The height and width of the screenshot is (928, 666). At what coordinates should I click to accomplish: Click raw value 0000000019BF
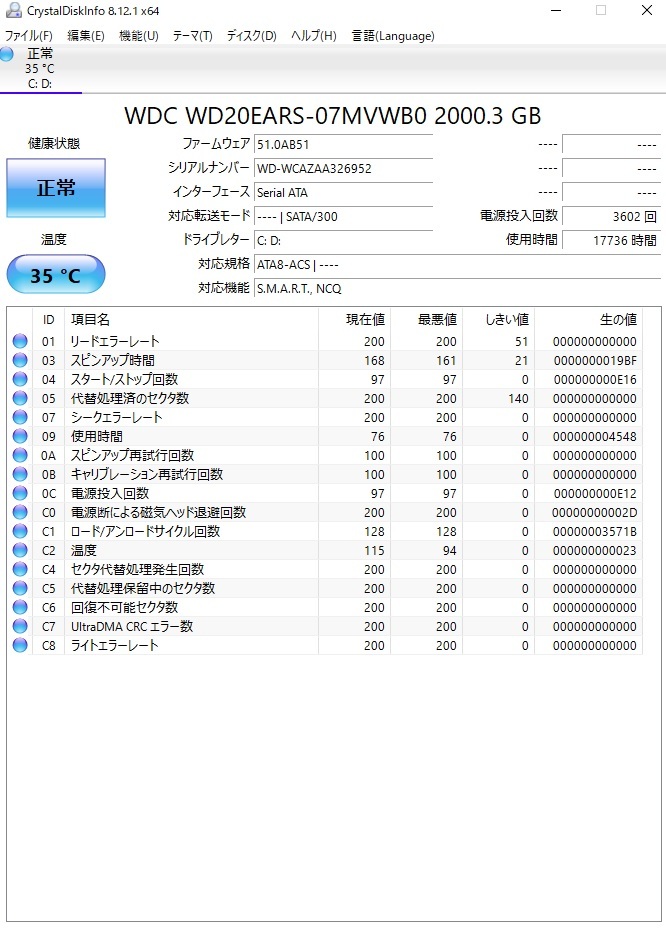(595, 360)
